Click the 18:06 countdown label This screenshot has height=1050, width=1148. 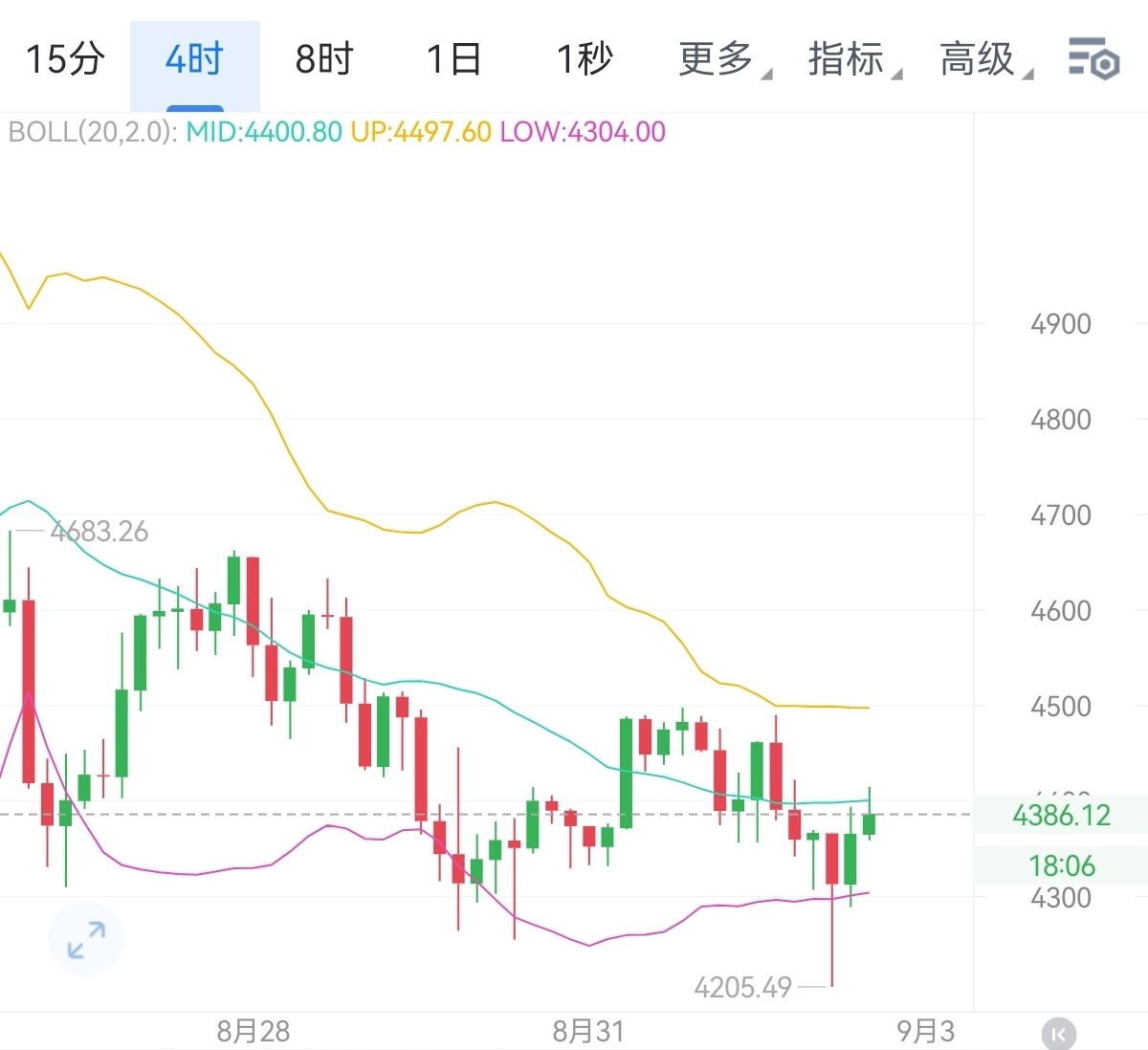click(x=1061, y=866)
